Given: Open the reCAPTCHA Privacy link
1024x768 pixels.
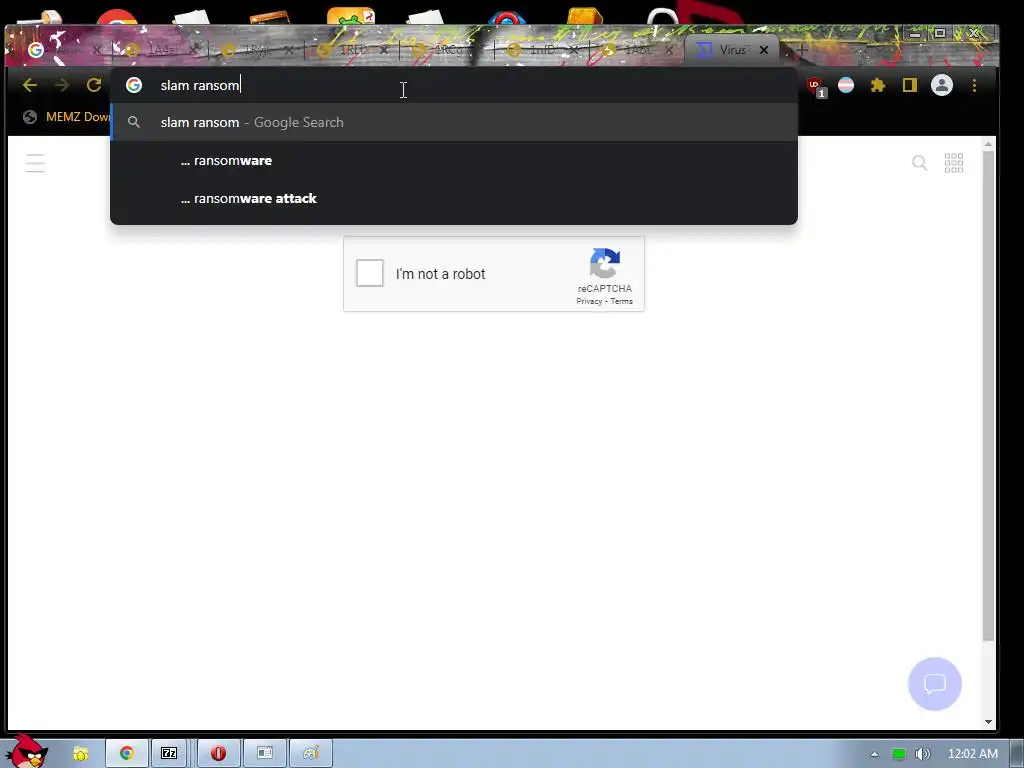Looking at the screenshot, I should 589,301.
